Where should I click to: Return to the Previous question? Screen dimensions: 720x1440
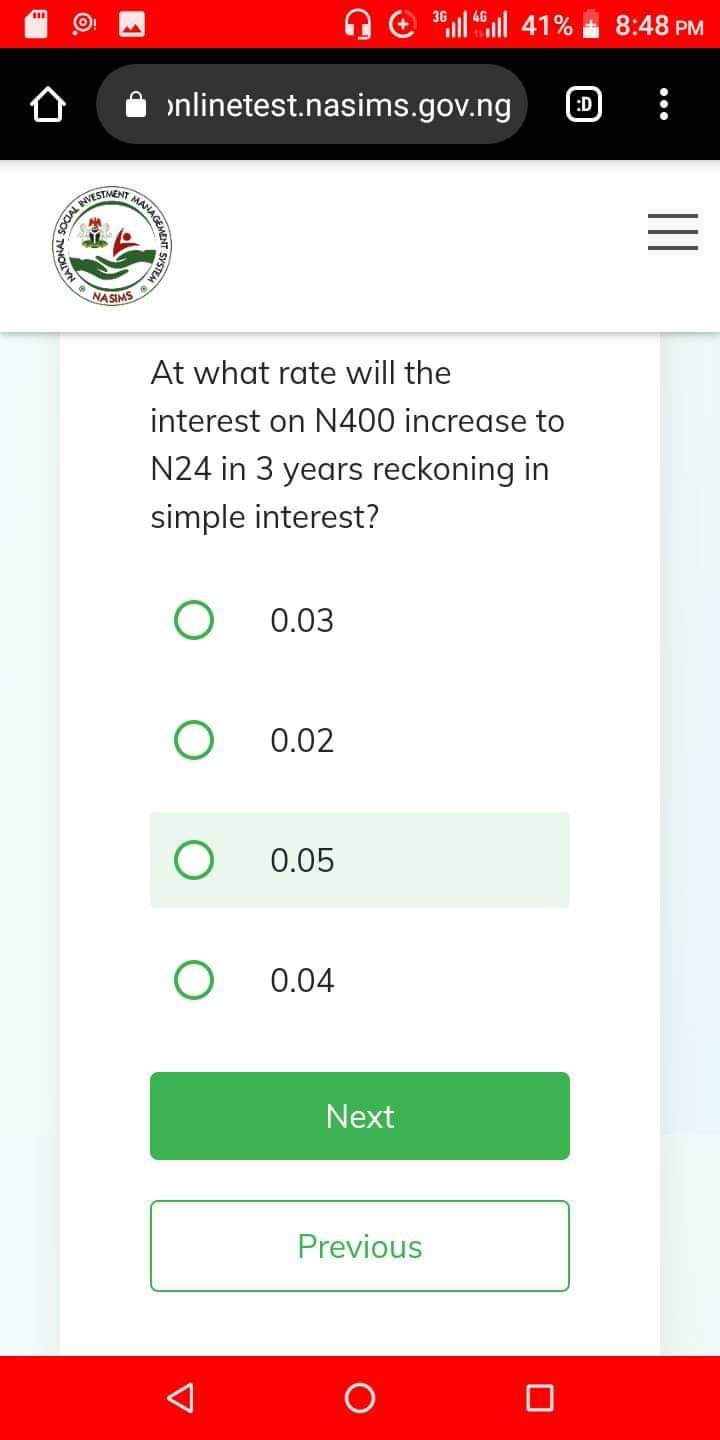(x=360, y=1246)
